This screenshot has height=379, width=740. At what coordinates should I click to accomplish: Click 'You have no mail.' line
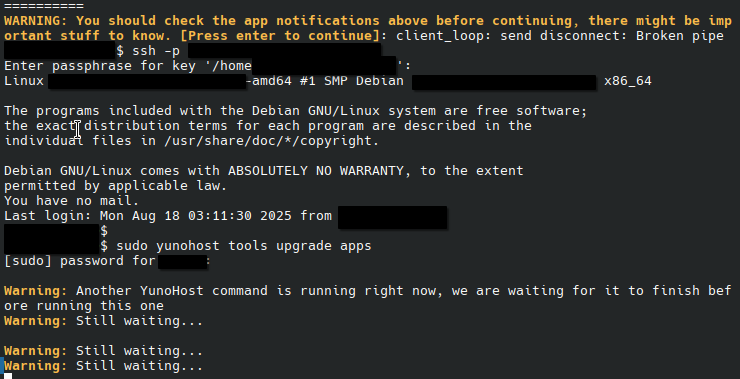[x=72, y=201]
